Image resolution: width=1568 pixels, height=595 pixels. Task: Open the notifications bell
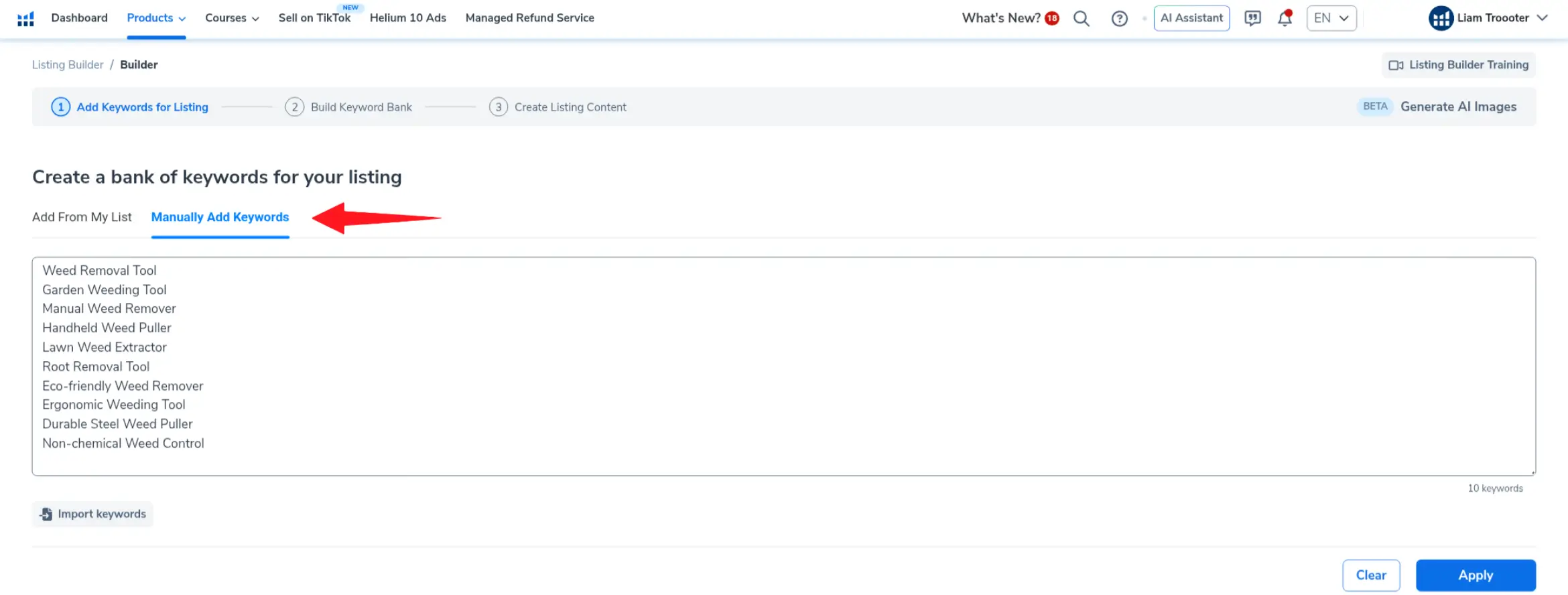point(1285,18)
